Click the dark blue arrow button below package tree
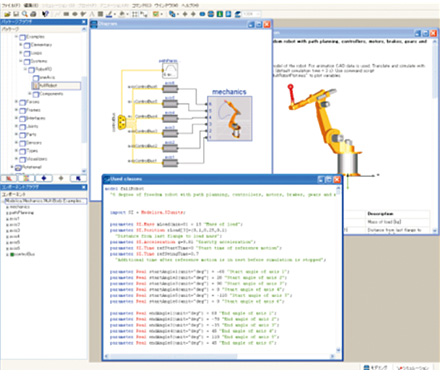 [78, 178]
